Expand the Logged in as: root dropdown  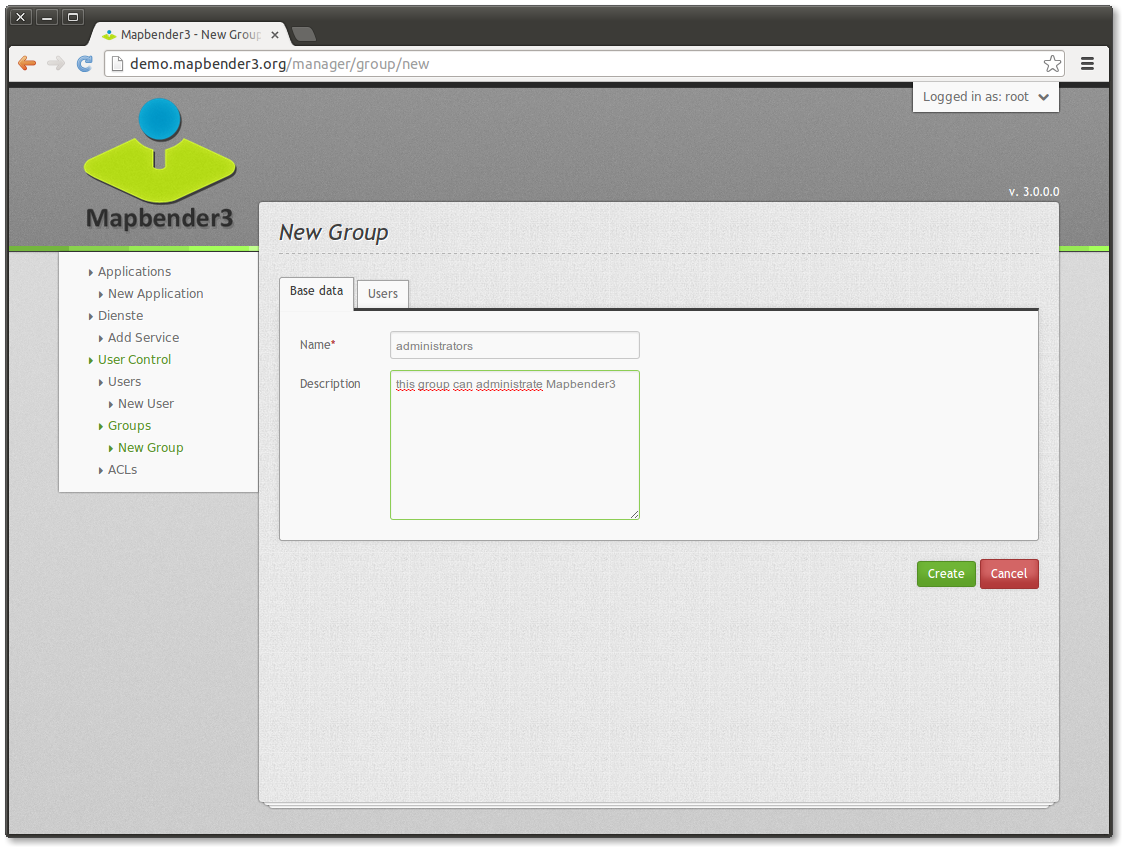click(985, 97)
